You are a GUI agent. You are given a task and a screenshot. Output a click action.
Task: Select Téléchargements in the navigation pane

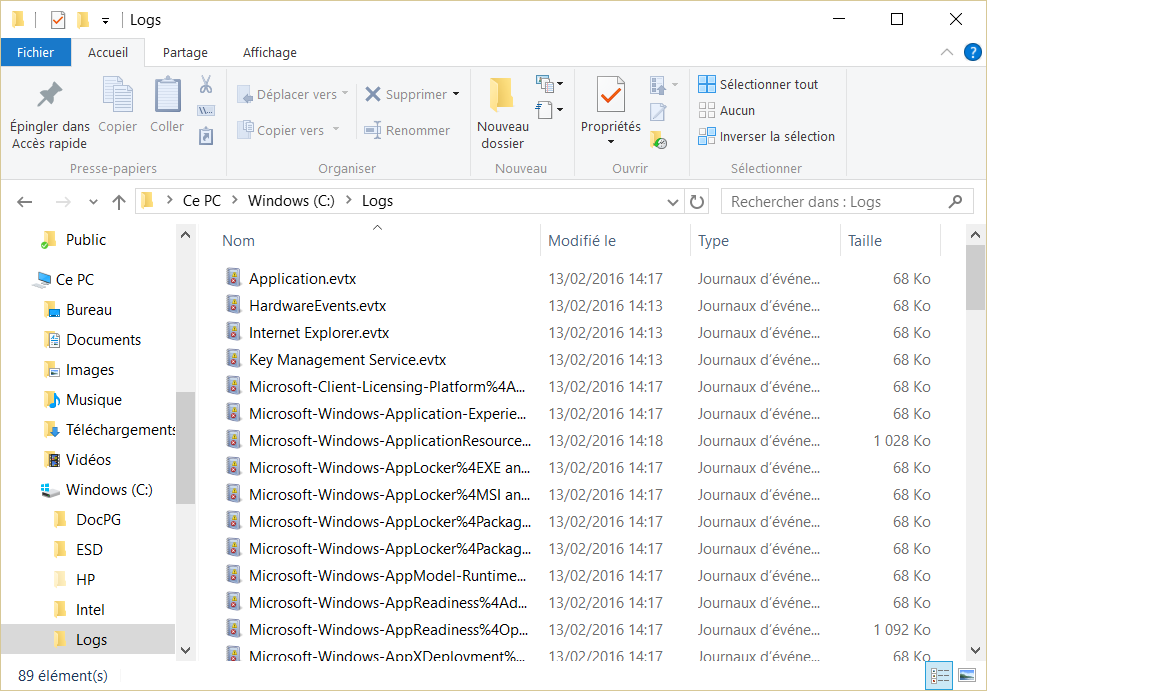109,430
